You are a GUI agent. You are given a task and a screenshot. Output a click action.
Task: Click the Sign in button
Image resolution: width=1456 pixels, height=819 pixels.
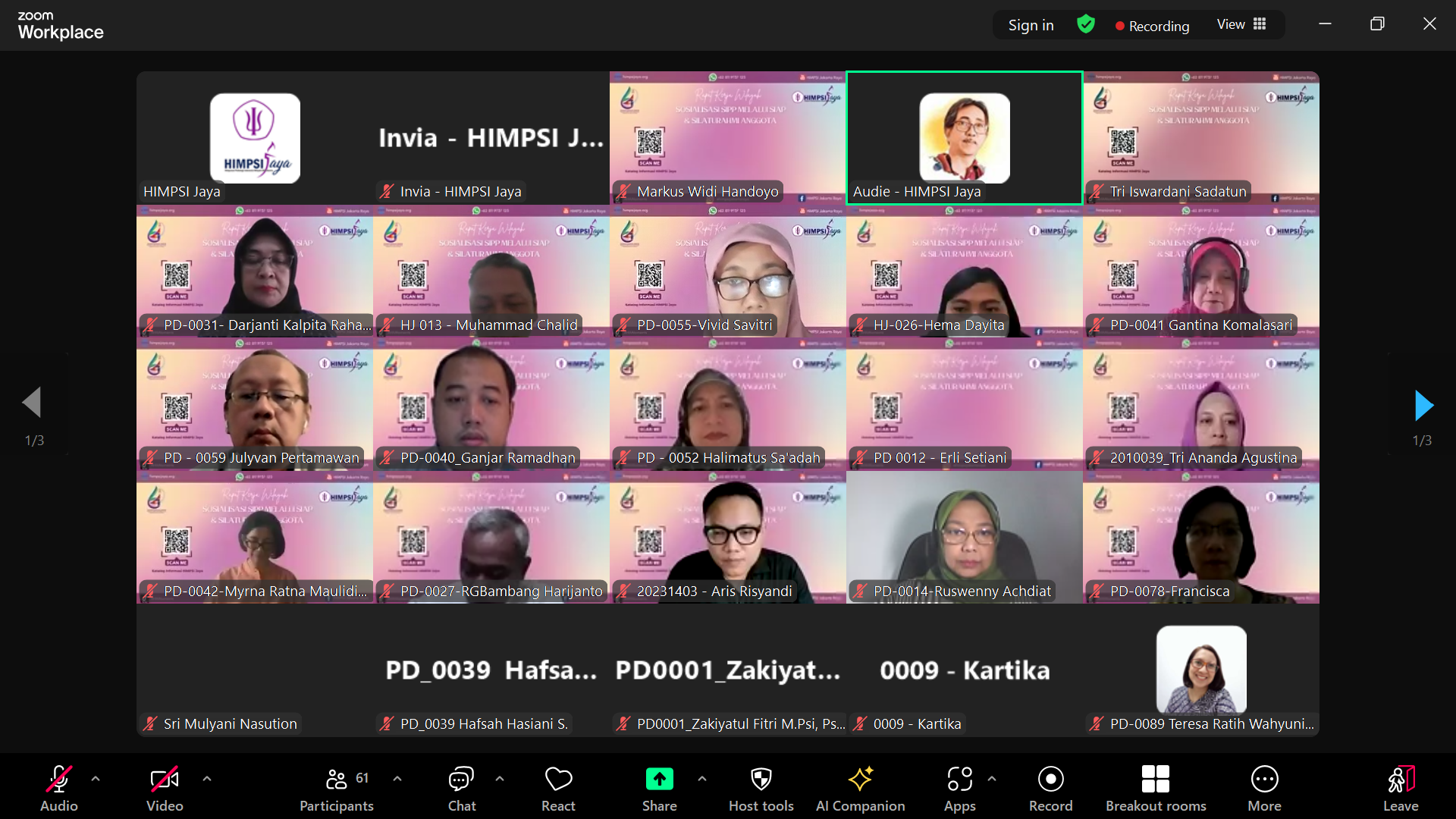pos(1031,25)
